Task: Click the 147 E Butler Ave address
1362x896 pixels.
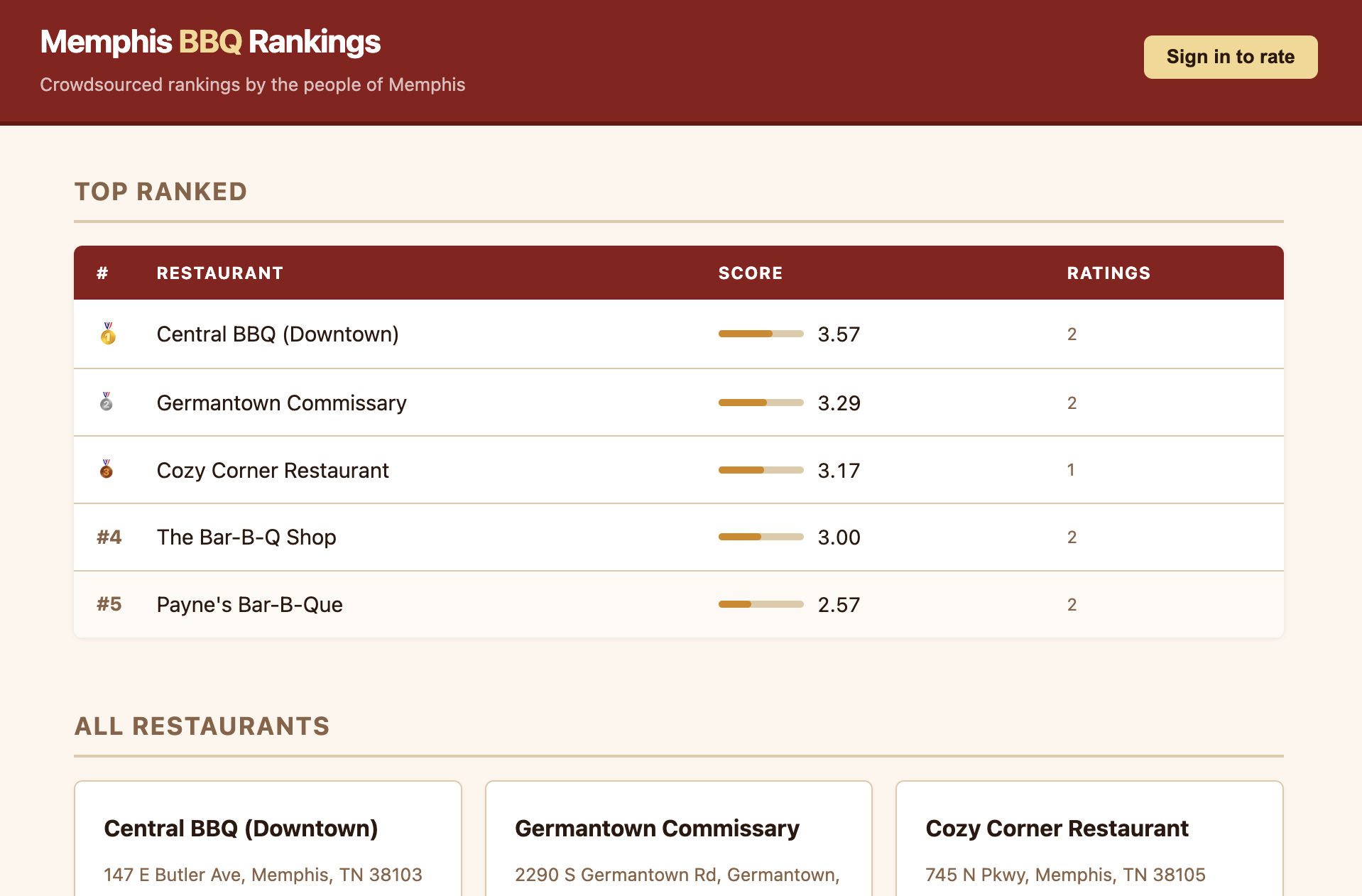Action: coord(263,875)
